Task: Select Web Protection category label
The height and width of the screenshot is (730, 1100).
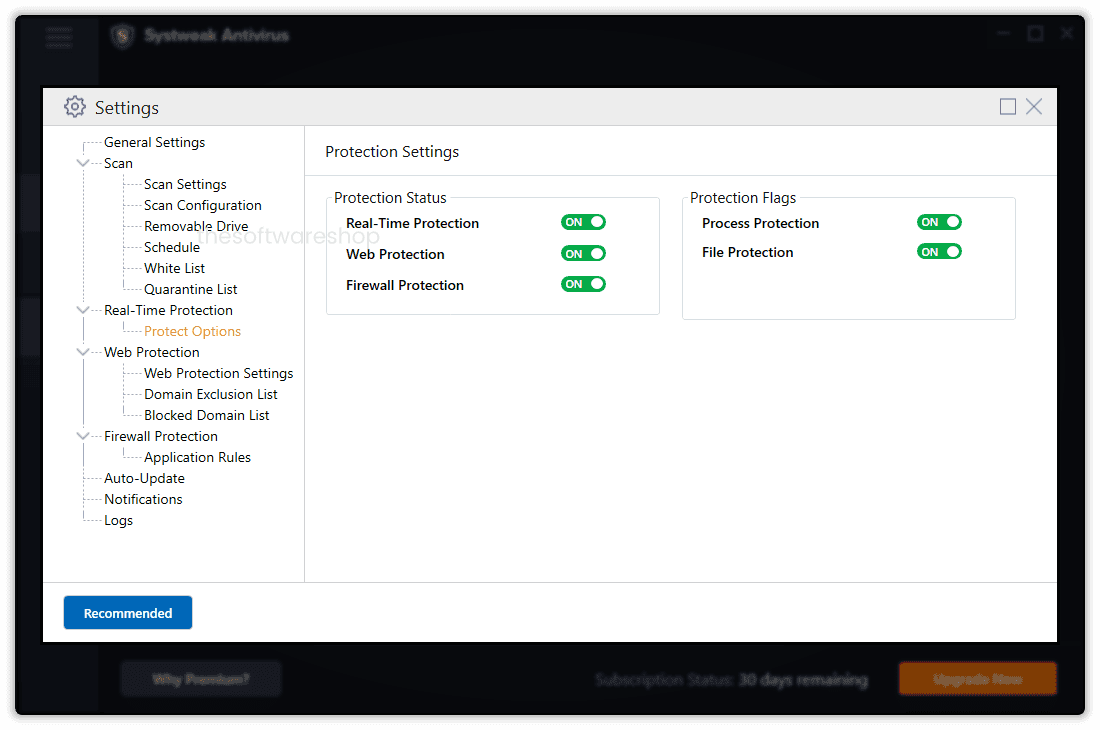Action: (x=152, y=353)
